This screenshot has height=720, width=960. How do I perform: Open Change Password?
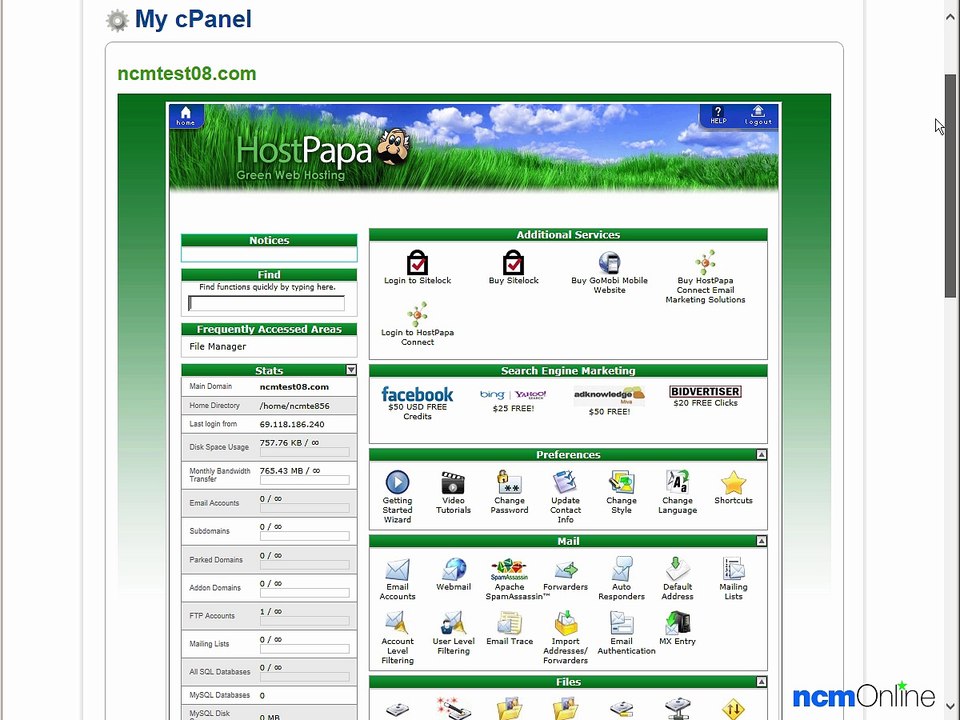click(509, 492)
